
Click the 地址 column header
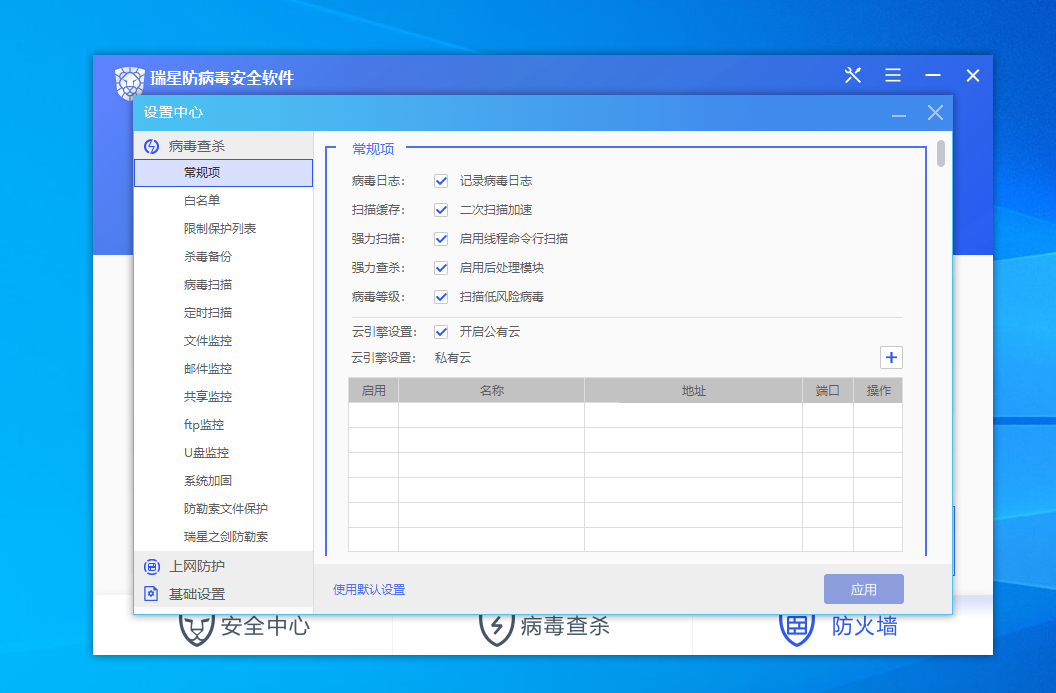click(x=694, y=391)
